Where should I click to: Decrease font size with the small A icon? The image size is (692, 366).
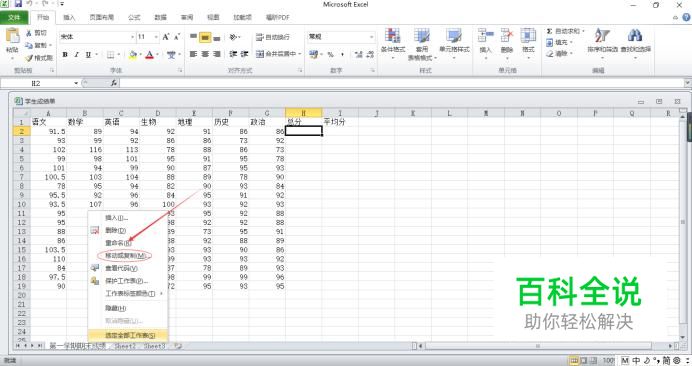(177, 37)
